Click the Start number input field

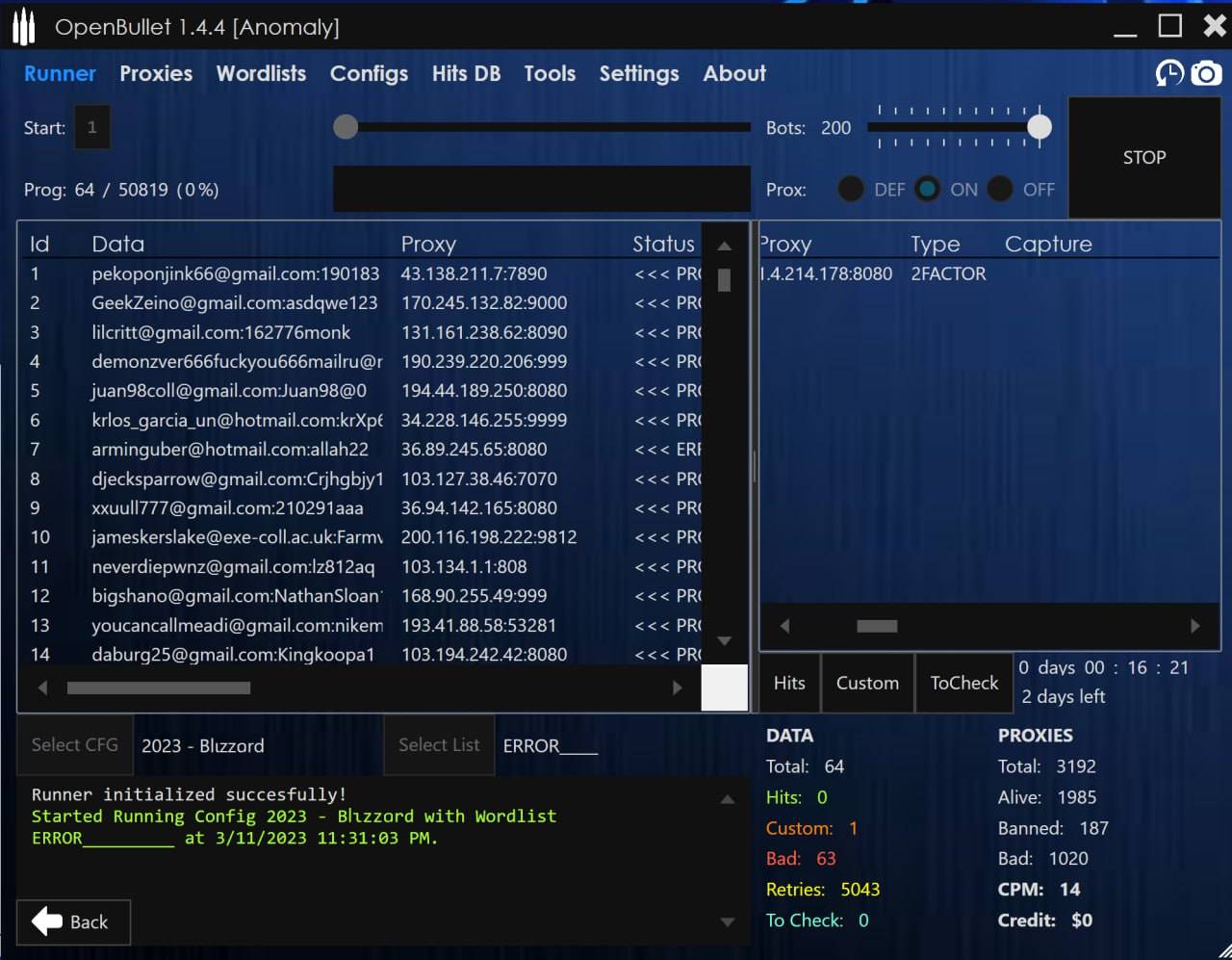[x=92, y=127]
